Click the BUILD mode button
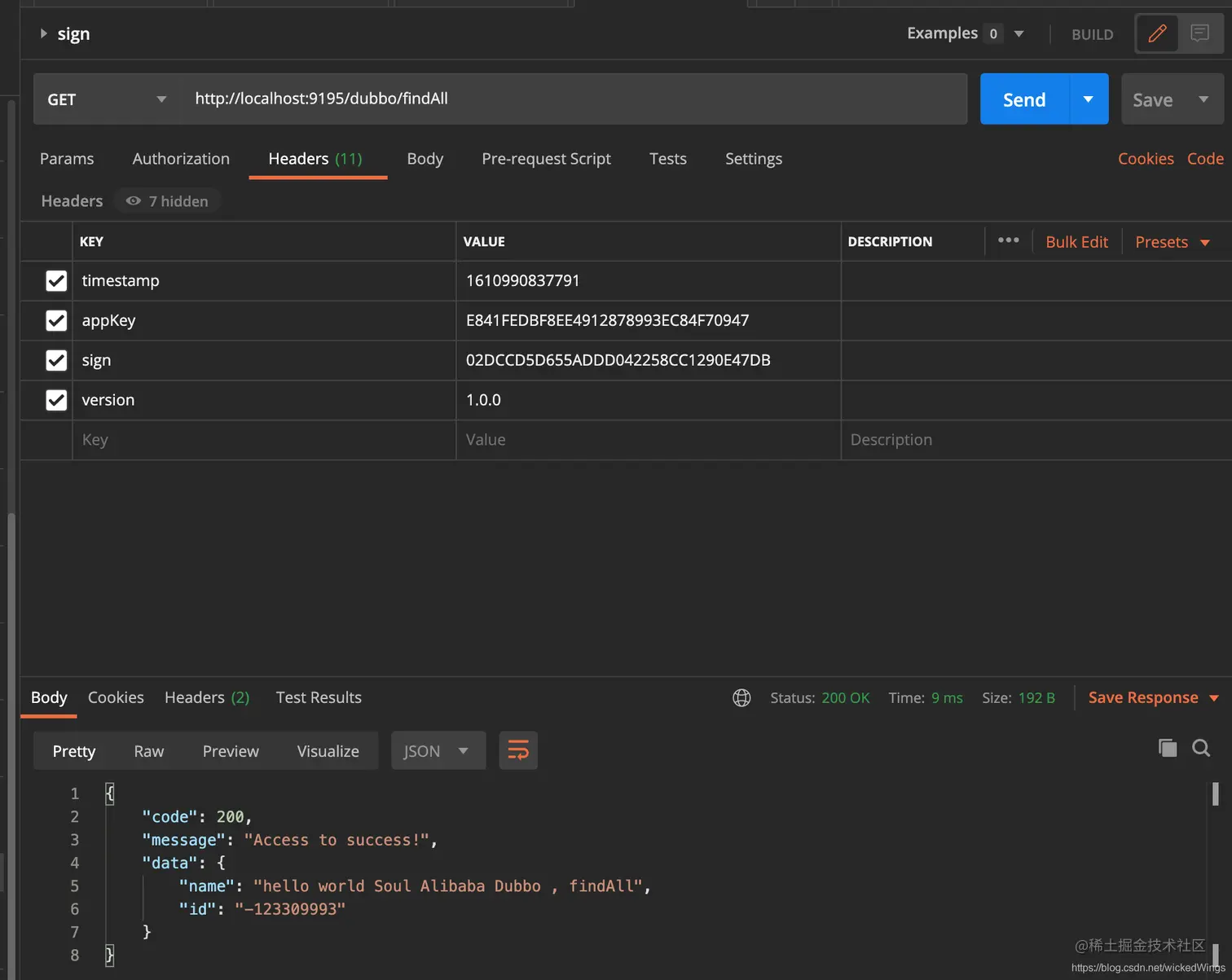Image resolution: width=1232 pixels, height=980 pixels. pos(1093,34)
